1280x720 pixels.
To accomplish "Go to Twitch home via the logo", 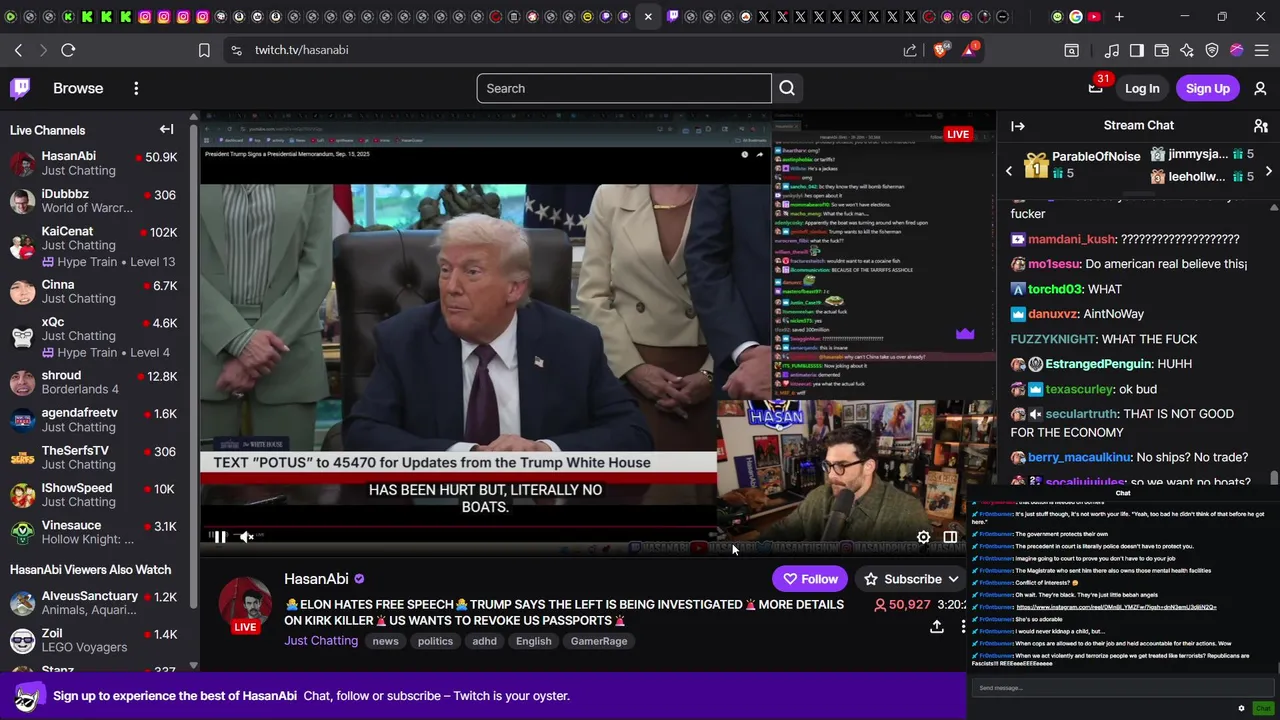I will click(x=20, y=88).
